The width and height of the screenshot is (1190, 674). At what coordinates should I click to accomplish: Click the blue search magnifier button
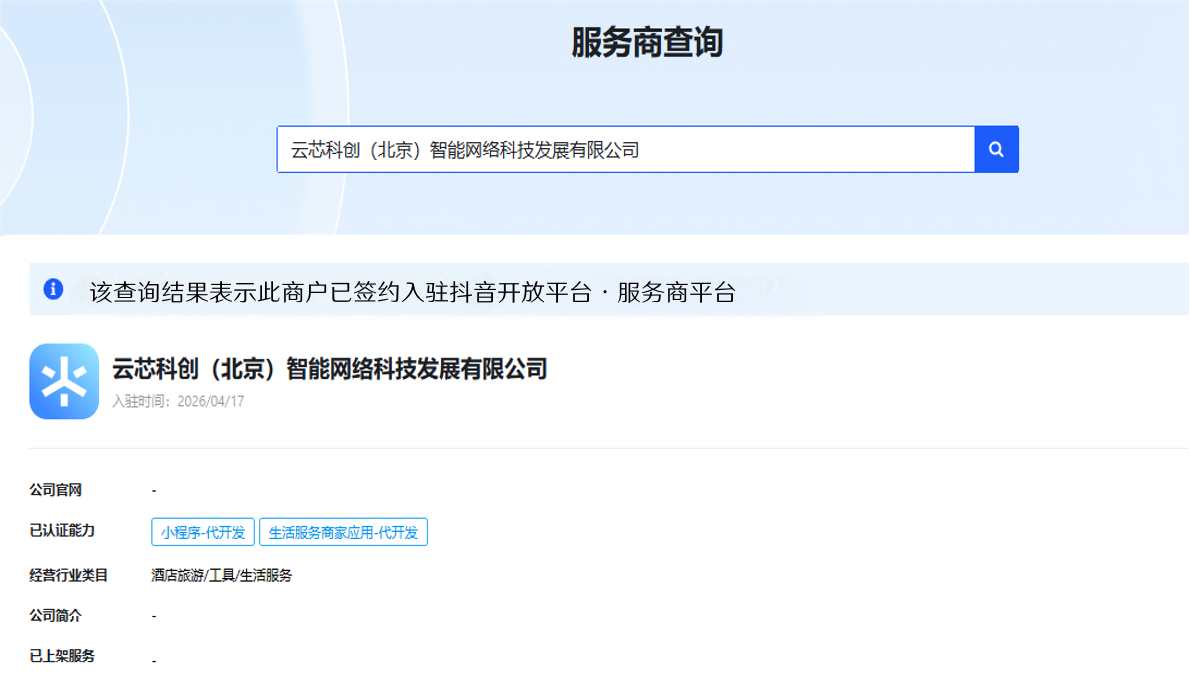(x=996, y=150)
